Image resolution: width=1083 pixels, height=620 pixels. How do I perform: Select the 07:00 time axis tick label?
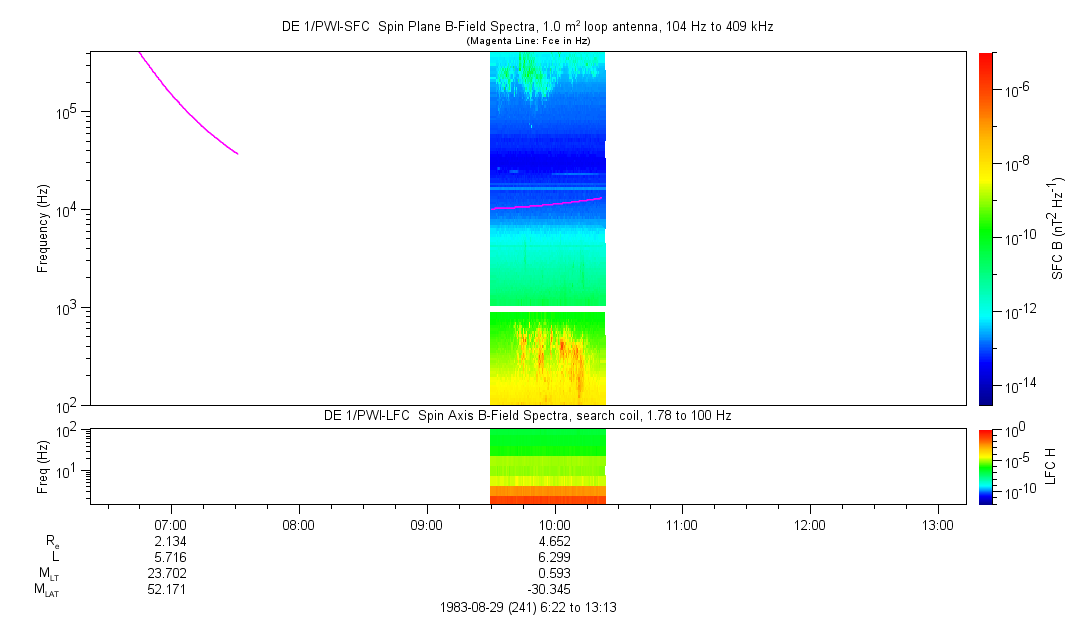coord(171,524)
